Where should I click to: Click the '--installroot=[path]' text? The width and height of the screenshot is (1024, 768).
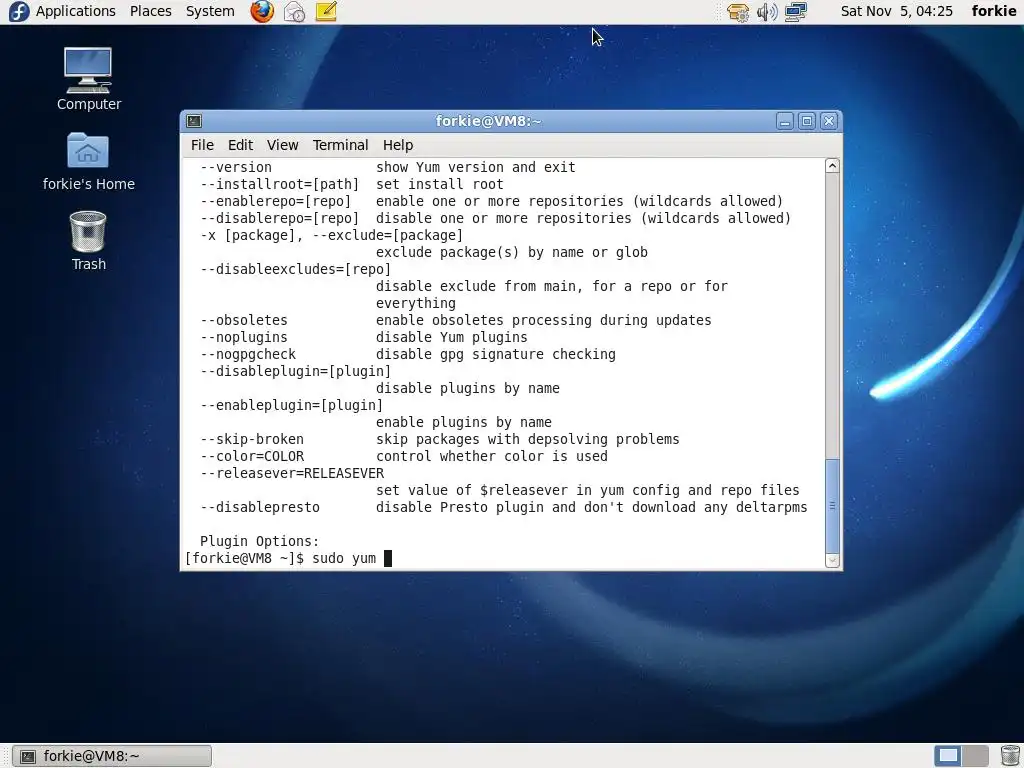(x=280, y=185)
